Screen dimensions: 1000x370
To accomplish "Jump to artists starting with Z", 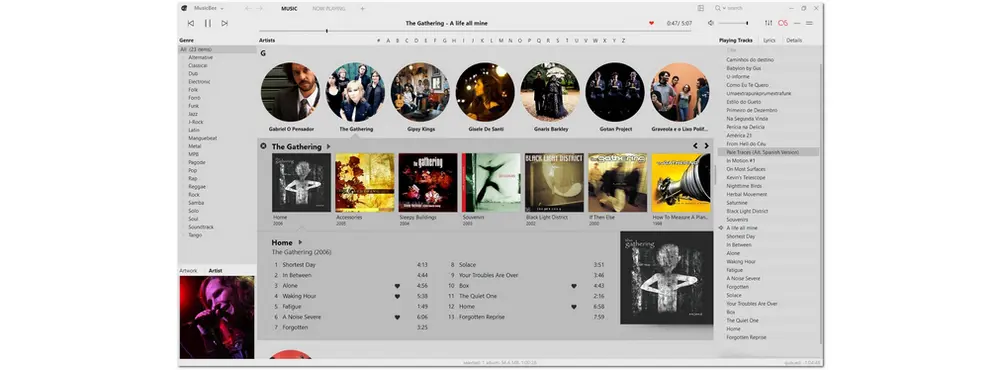I will (623, 40).
